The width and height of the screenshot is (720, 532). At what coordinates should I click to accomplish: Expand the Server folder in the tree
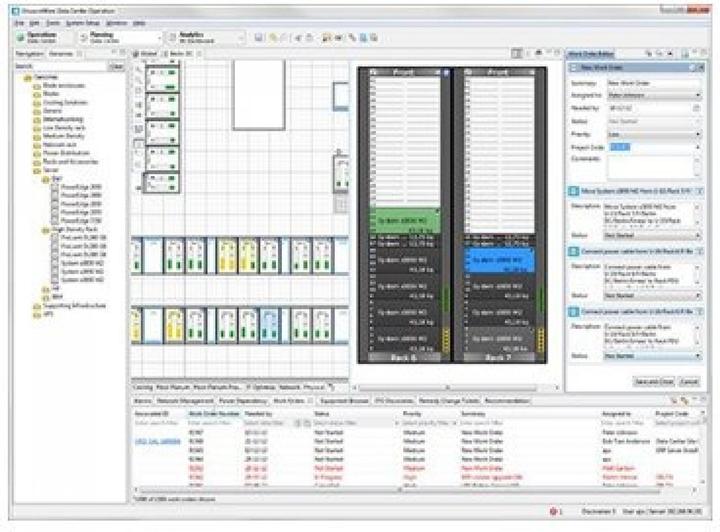[x=37, y=170]
